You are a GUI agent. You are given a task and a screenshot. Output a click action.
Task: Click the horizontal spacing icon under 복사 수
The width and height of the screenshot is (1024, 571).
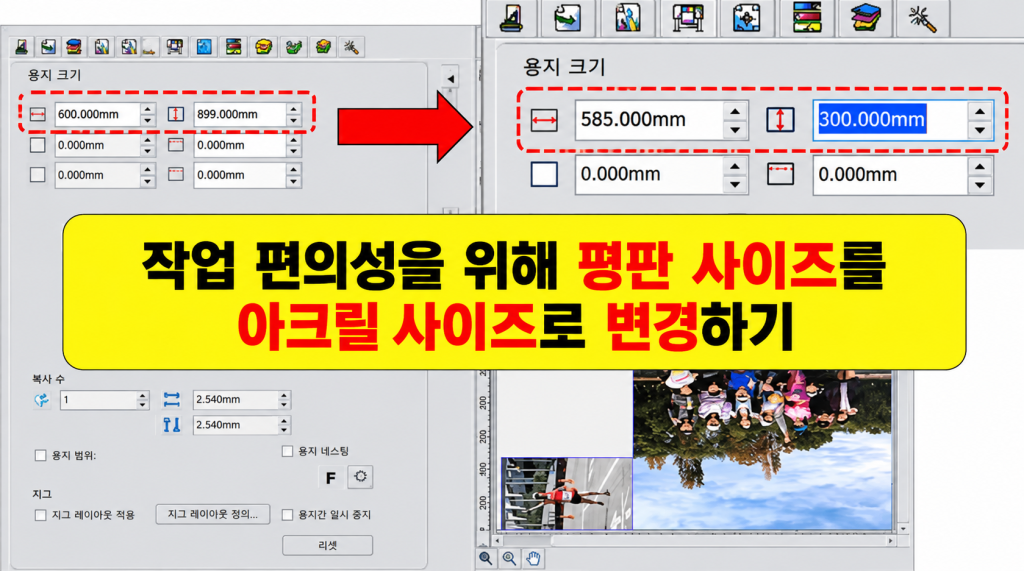[x=172, y=399]
